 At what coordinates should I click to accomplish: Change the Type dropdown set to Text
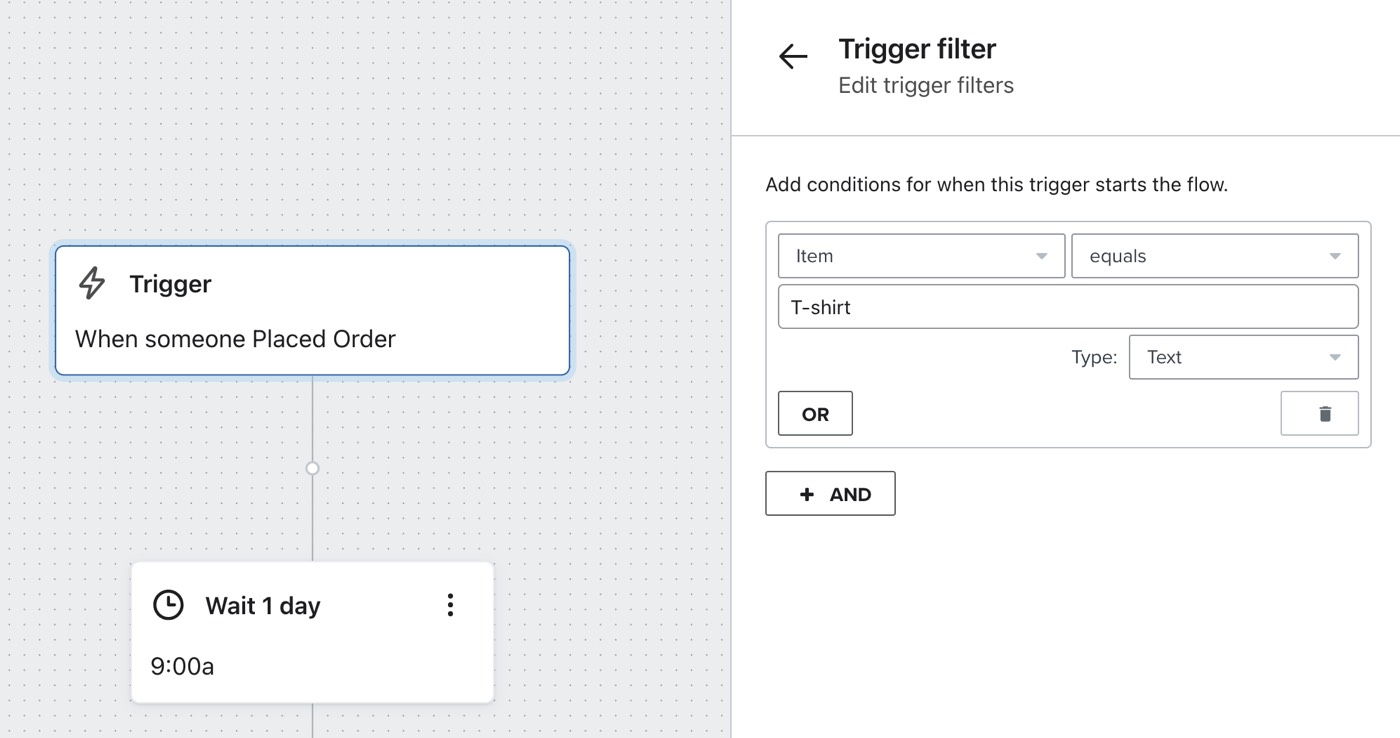click(1243, 357)
